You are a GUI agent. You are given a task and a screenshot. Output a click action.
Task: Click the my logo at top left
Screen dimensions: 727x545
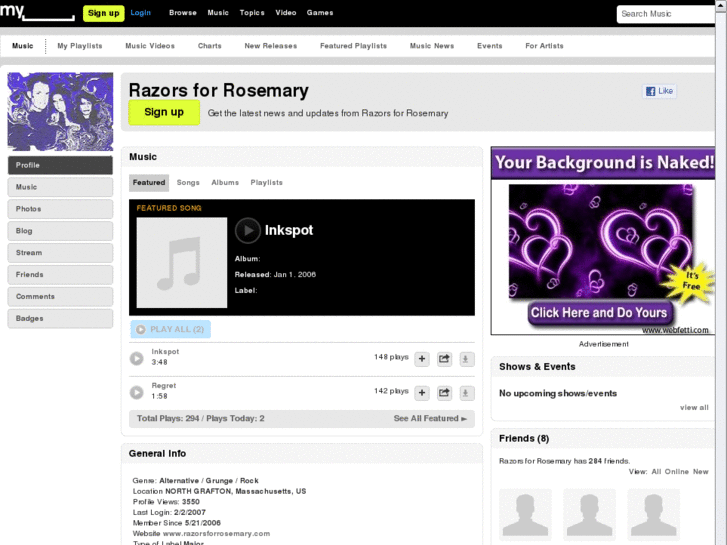37,11
